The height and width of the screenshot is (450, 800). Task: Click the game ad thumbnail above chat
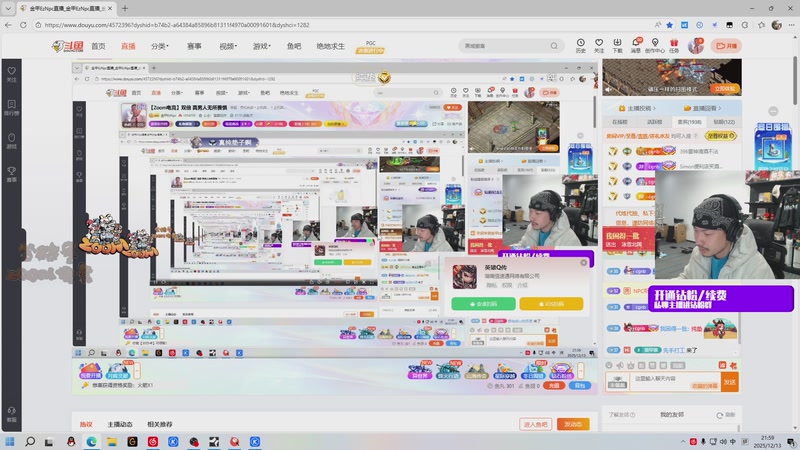[672, 77]
